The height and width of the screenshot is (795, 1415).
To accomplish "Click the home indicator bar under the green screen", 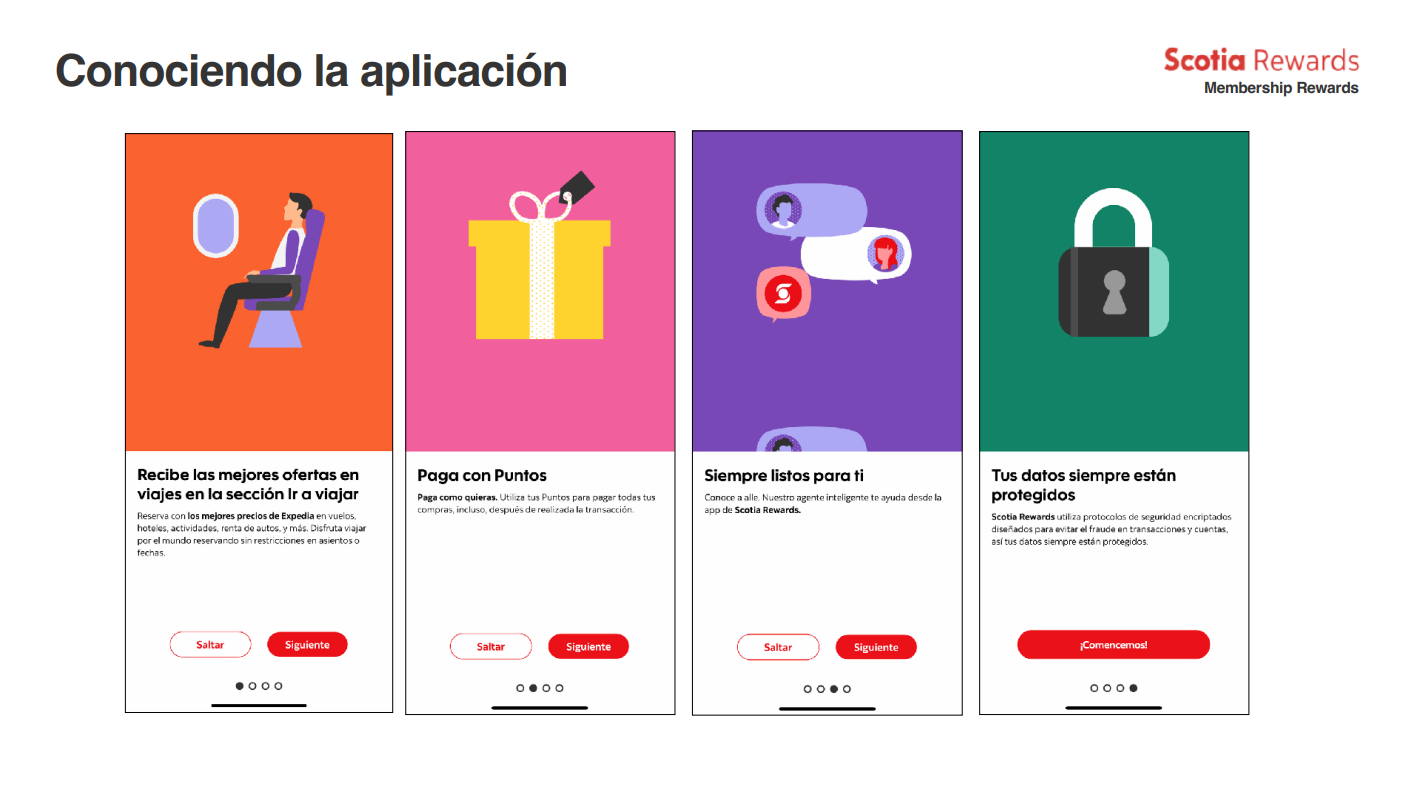I will tap(1113, 708).
